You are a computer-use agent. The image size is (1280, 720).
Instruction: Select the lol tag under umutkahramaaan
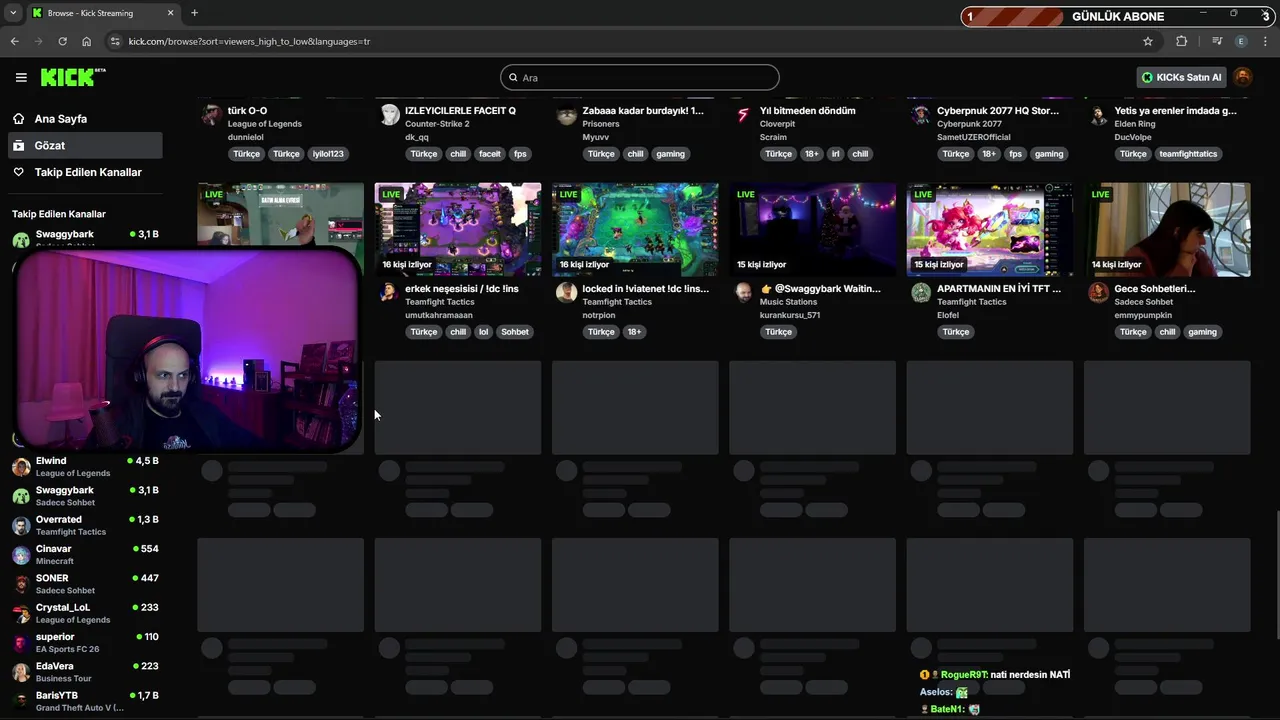point(483,332)
